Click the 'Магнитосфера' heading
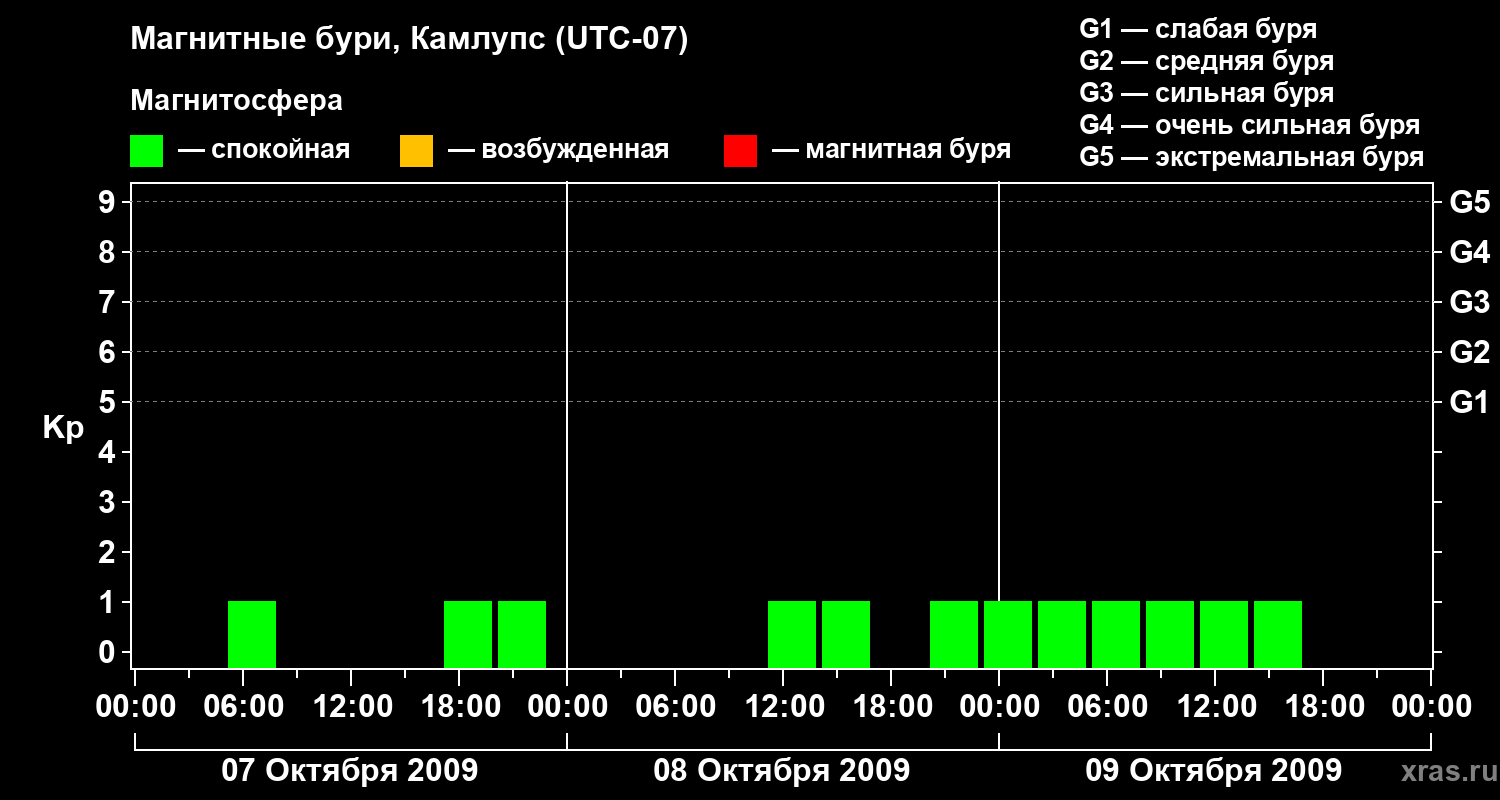The height and width of the screenshot is (800, 1500). point(236,101)
